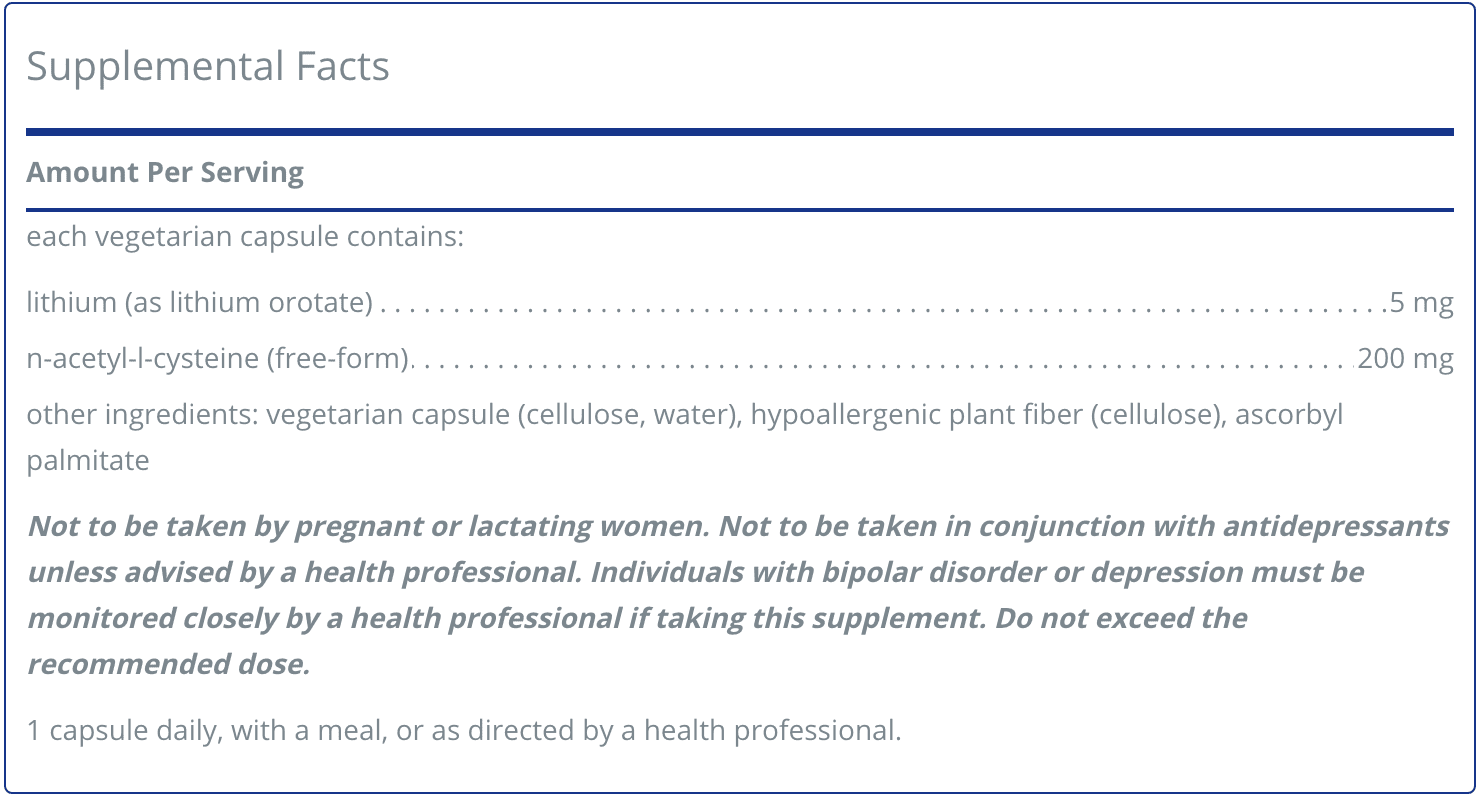This screenshot has width=1478, height=796.
Task: Click the Supplemental Facts heading
Action: click(208, 67)
